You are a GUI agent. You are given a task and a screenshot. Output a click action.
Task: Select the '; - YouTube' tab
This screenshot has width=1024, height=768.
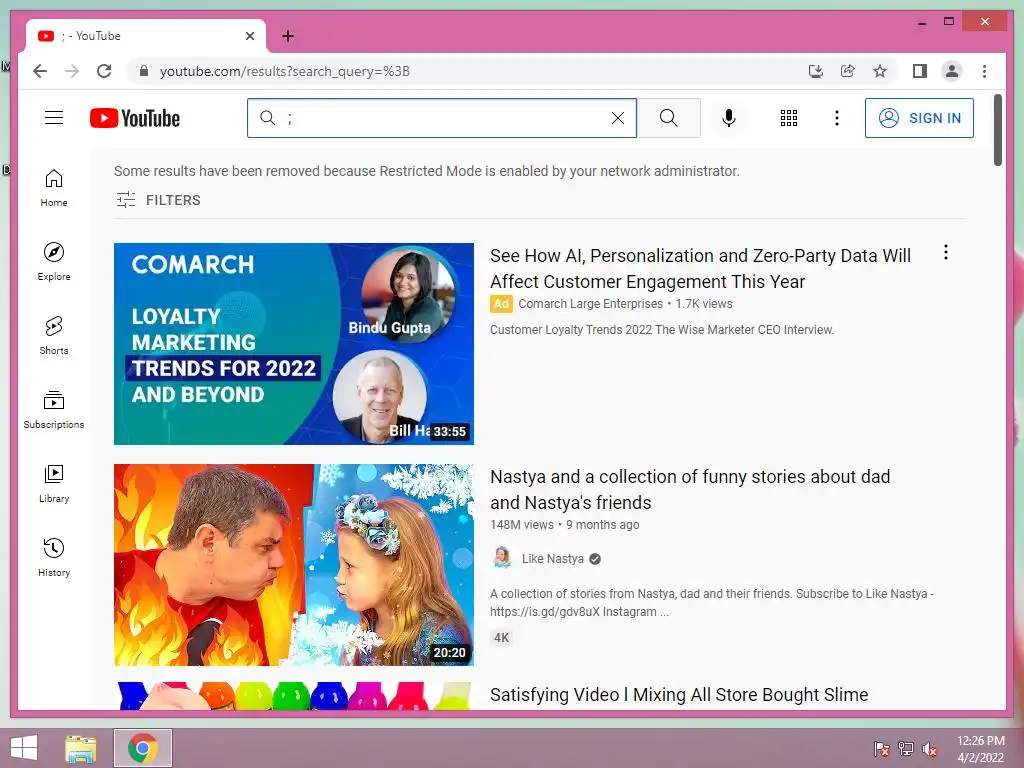pos(146,36)
